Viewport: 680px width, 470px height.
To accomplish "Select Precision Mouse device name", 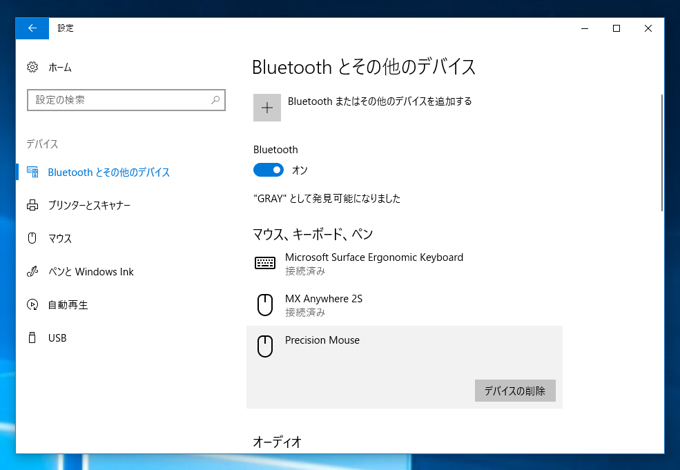I will [x=322, y=340].
